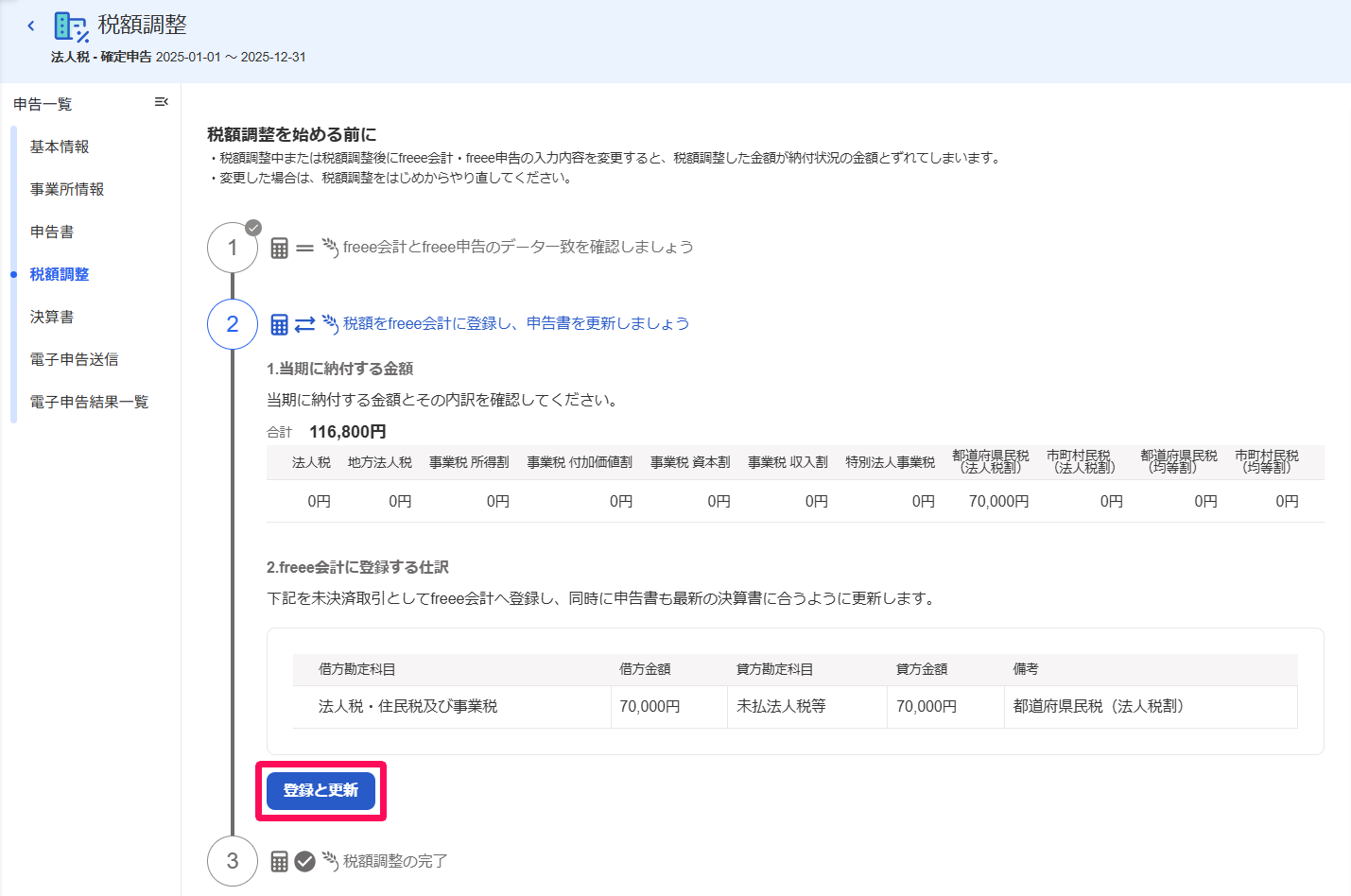Click the 事業税 収入割 column header

788,462
